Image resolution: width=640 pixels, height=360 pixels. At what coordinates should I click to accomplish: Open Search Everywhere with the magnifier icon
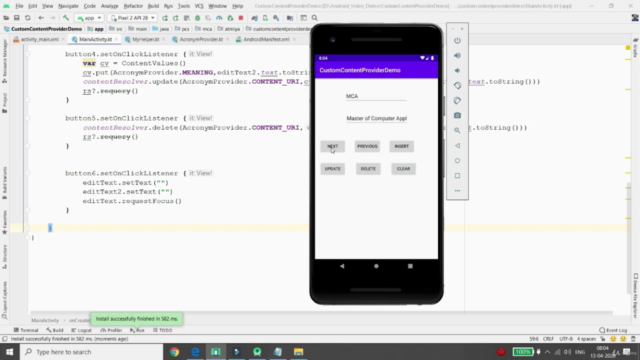pyautogui.click(x=315, y=18)
